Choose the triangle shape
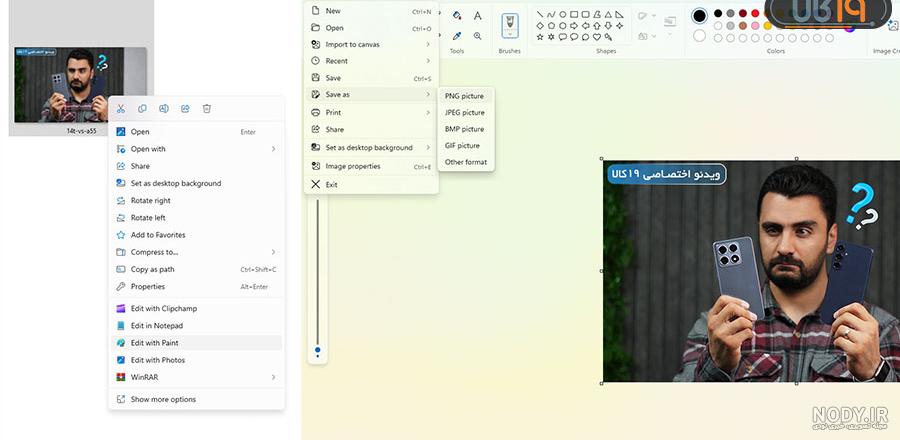 pyautogui.click(x=608, y=15)
